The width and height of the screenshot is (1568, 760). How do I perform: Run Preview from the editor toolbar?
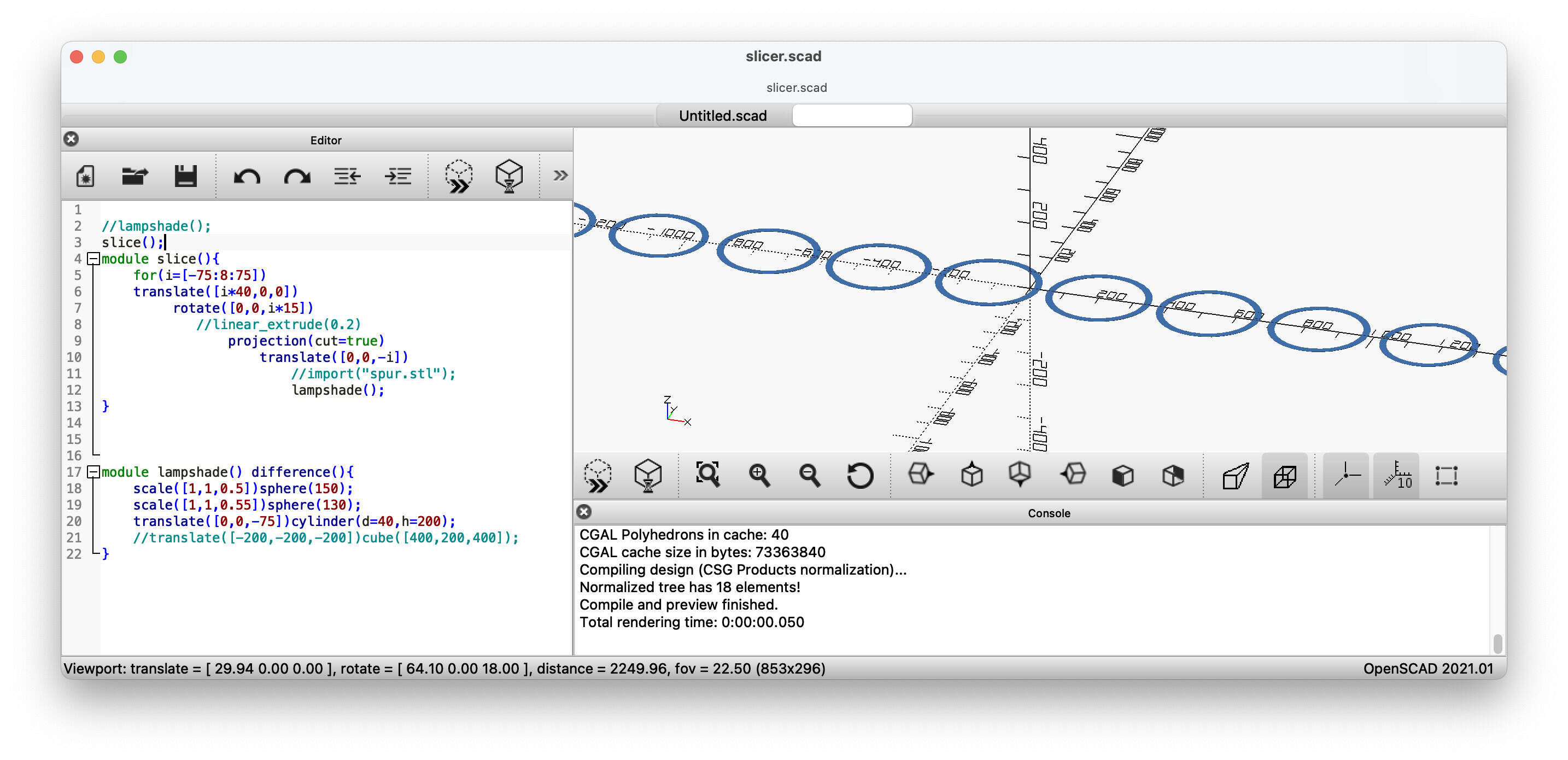[x=459, y=177]
